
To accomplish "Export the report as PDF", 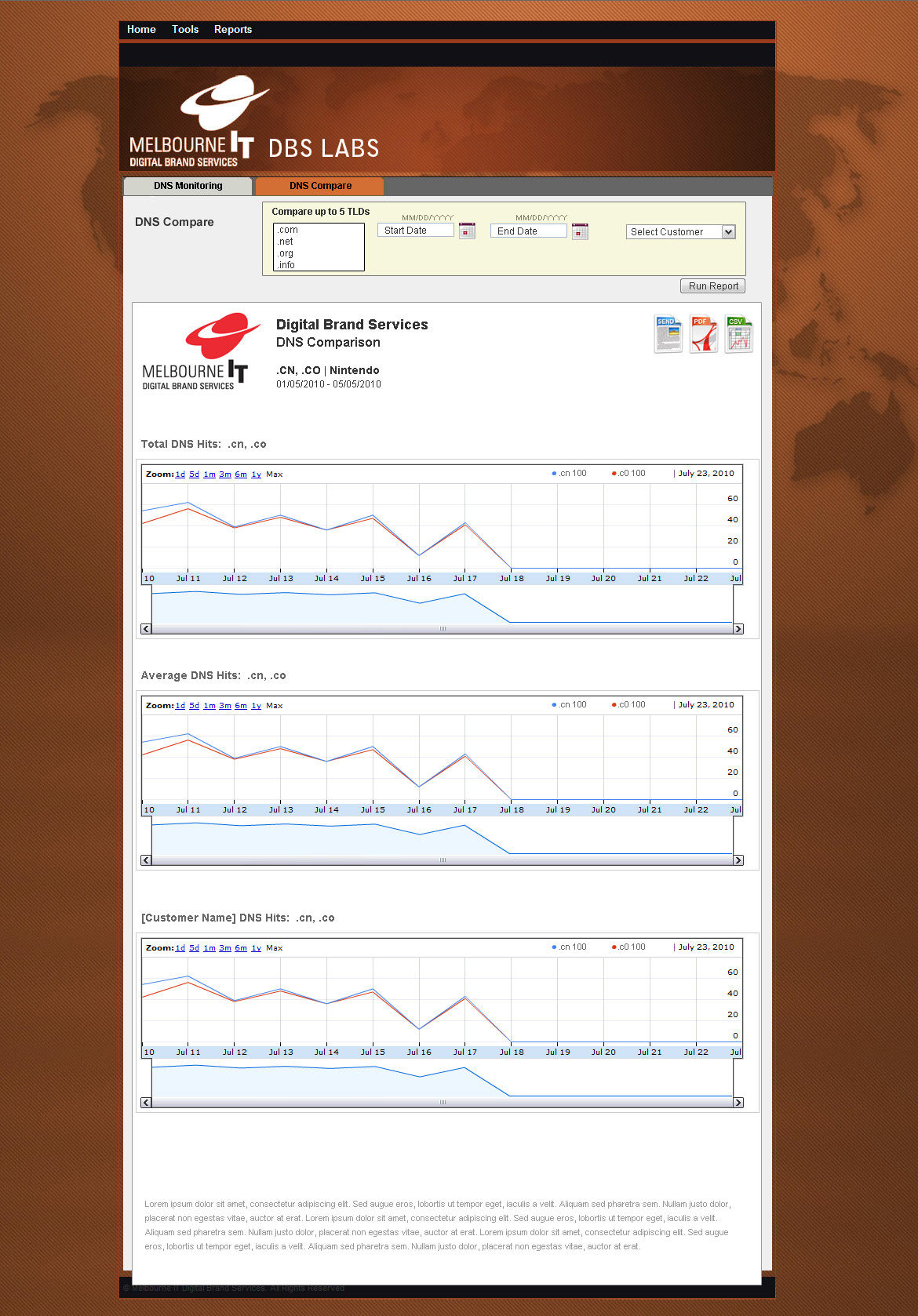I will [704, 334].
